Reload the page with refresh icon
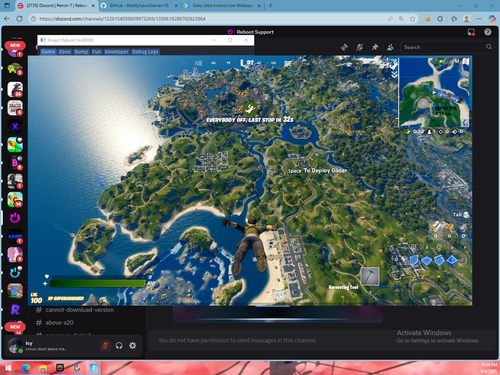 click(x=19, y=19)
